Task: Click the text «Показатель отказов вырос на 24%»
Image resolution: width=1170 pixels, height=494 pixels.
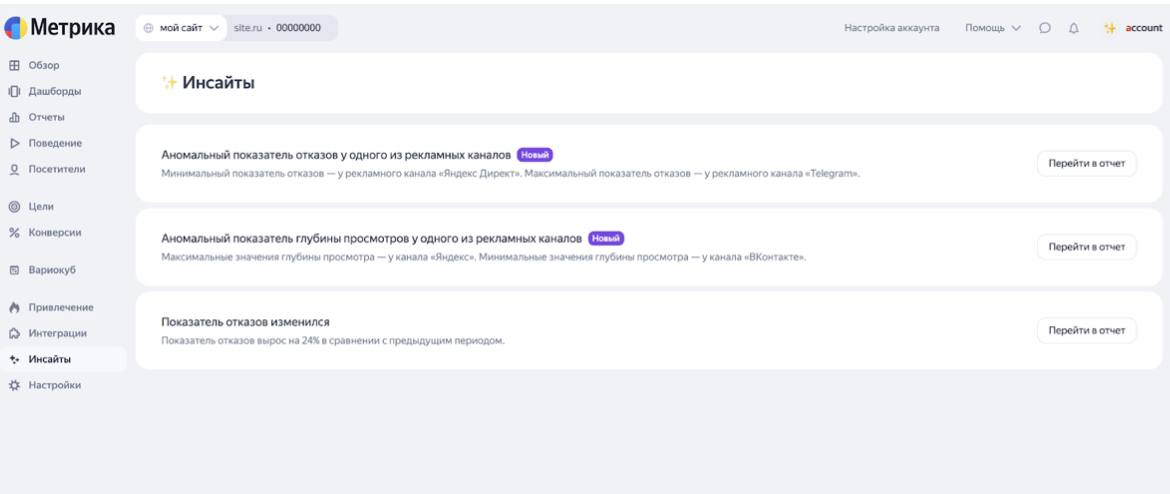Action: 333,341
